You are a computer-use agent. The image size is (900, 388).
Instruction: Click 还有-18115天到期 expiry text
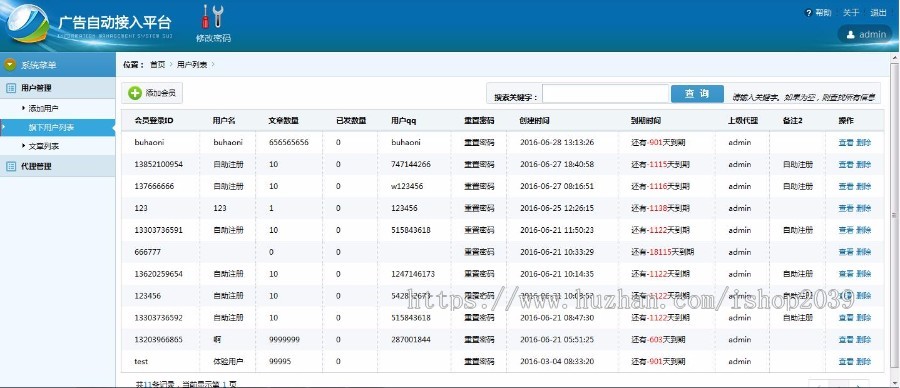pos(663,252)
